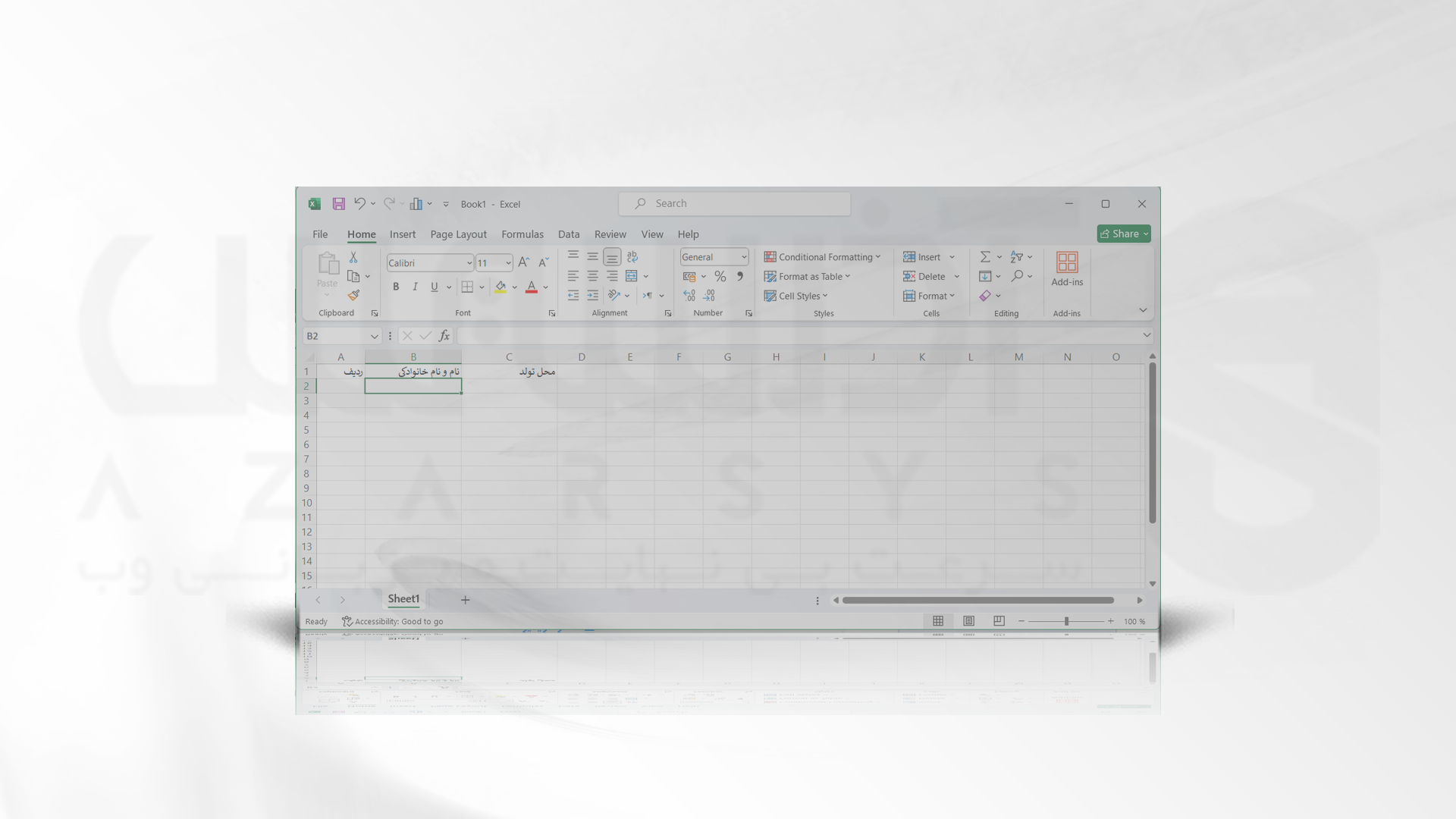Open the General number format dropdown

[744, 257]
